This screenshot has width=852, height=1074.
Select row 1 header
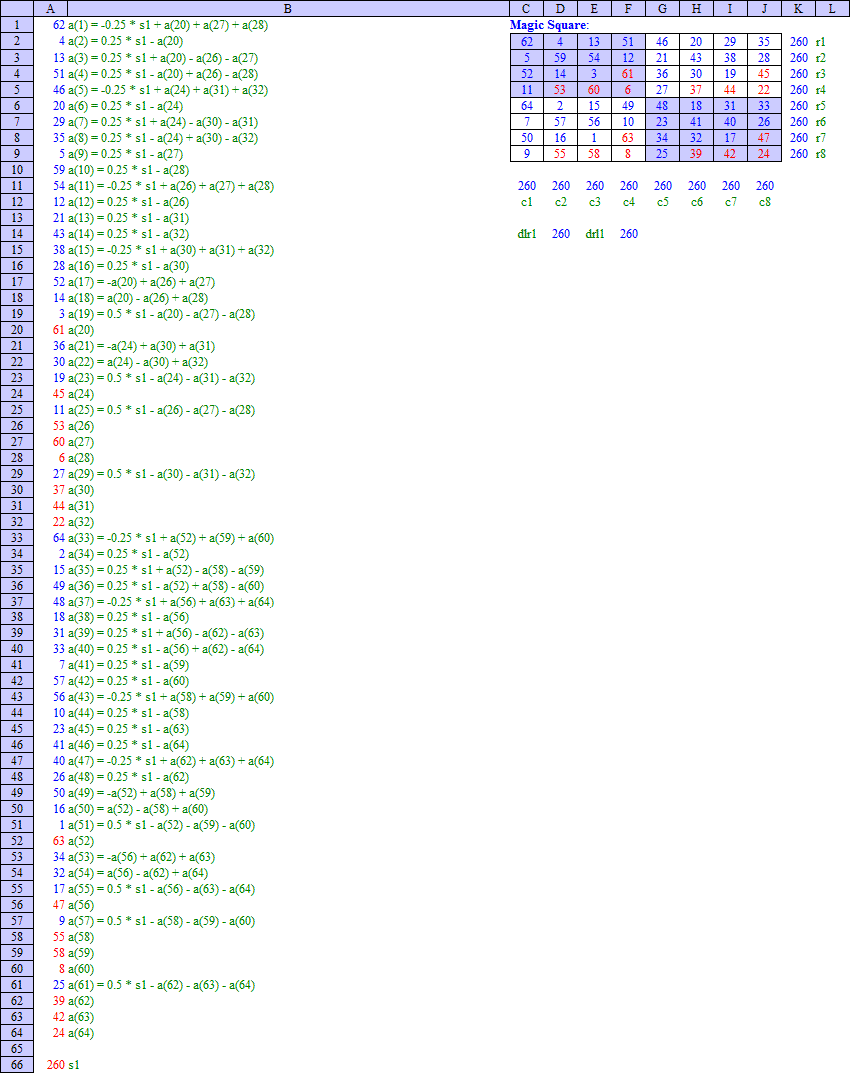pos(16,25)
